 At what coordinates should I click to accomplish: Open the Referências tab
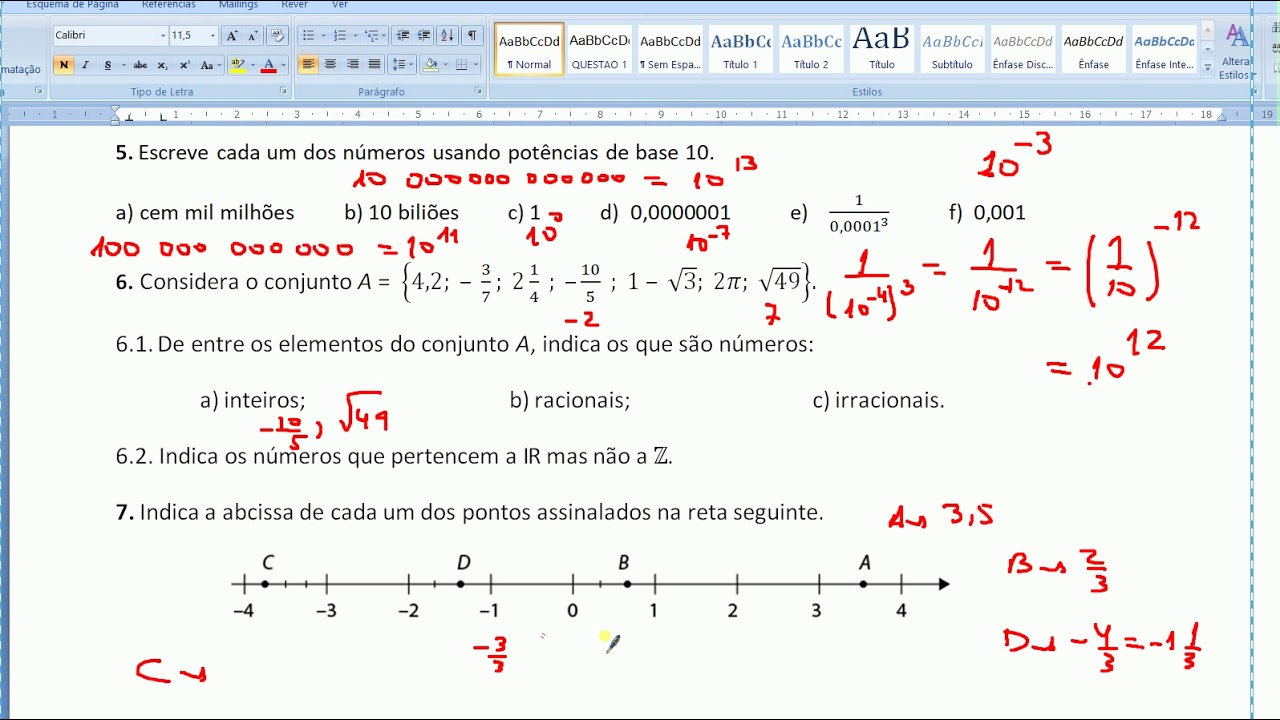pyautogui.click(x=169, y=5)
